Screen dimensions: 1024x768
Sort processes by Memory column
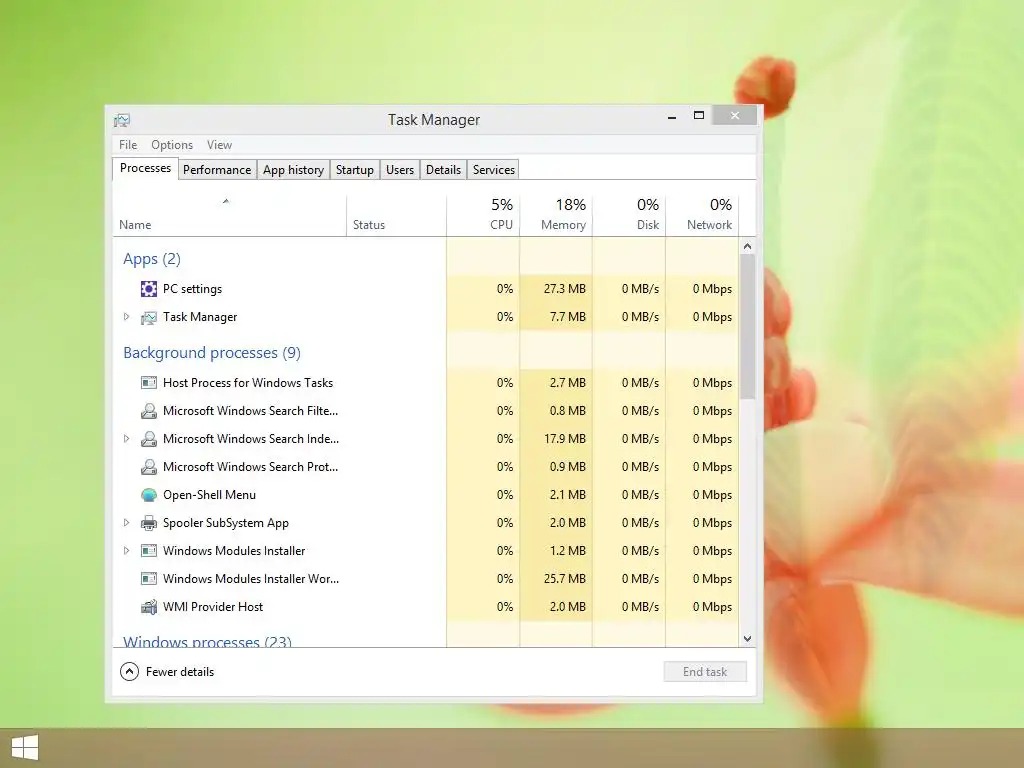click(556, 216)
